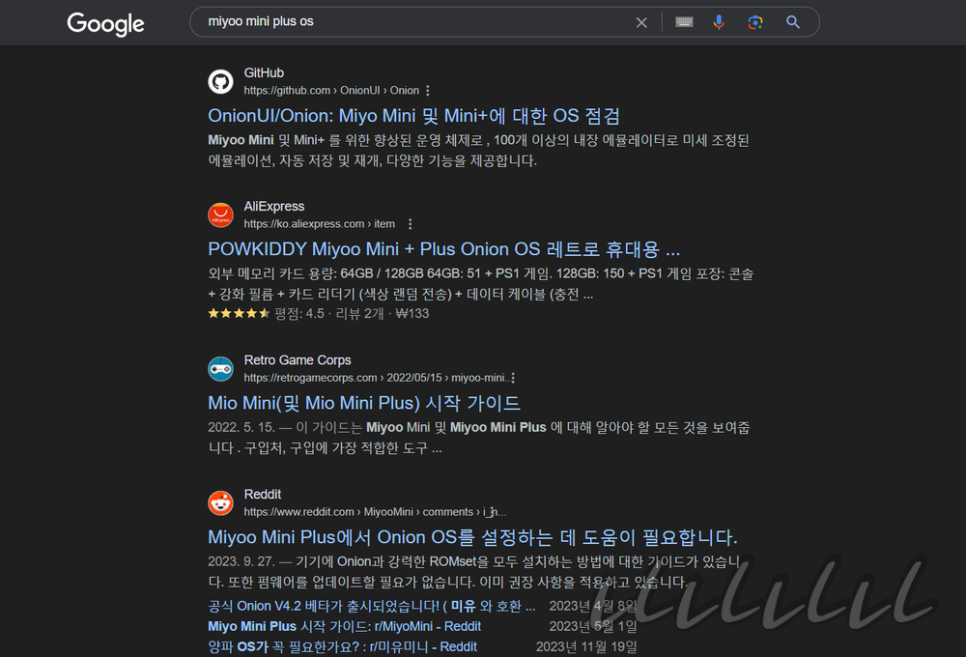Open Miyo Mini Plus 시작 가이드 Reddit sublink
This screenshot has width=966, height=657.
click(344, 627)
